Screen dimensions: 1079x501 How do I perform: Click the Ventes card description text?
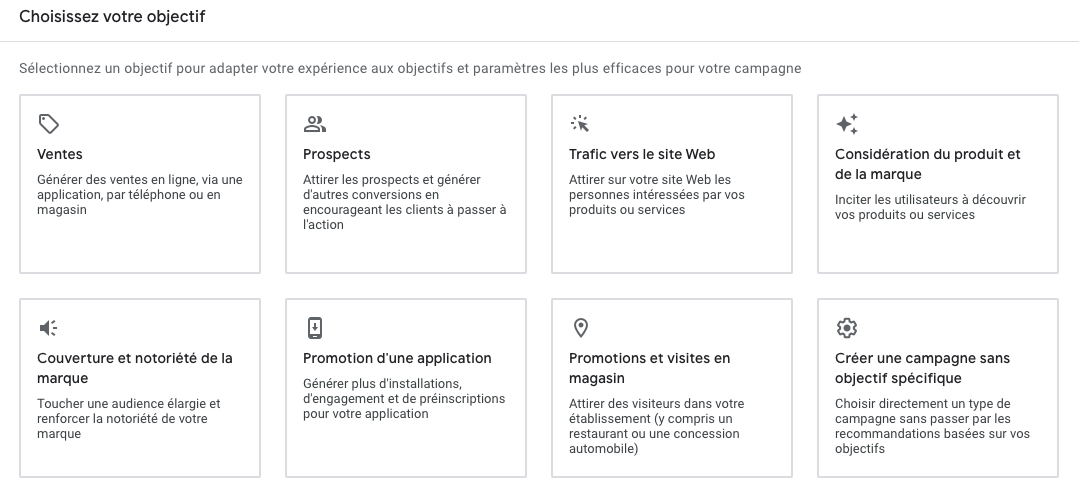[139, 195]
